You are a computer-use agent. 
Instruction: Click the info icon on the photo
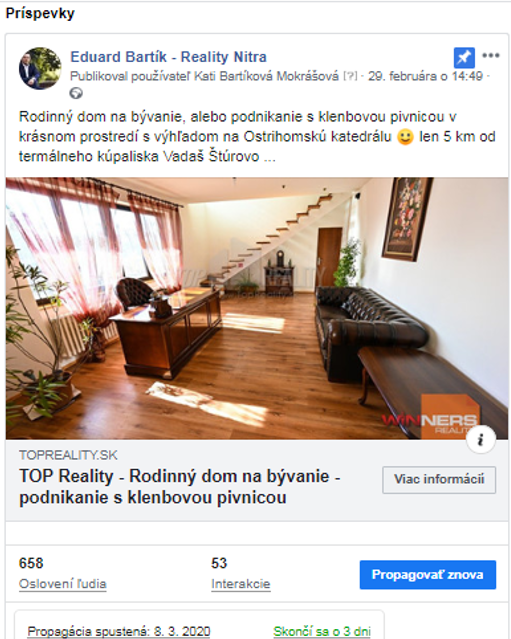[481, 439]
